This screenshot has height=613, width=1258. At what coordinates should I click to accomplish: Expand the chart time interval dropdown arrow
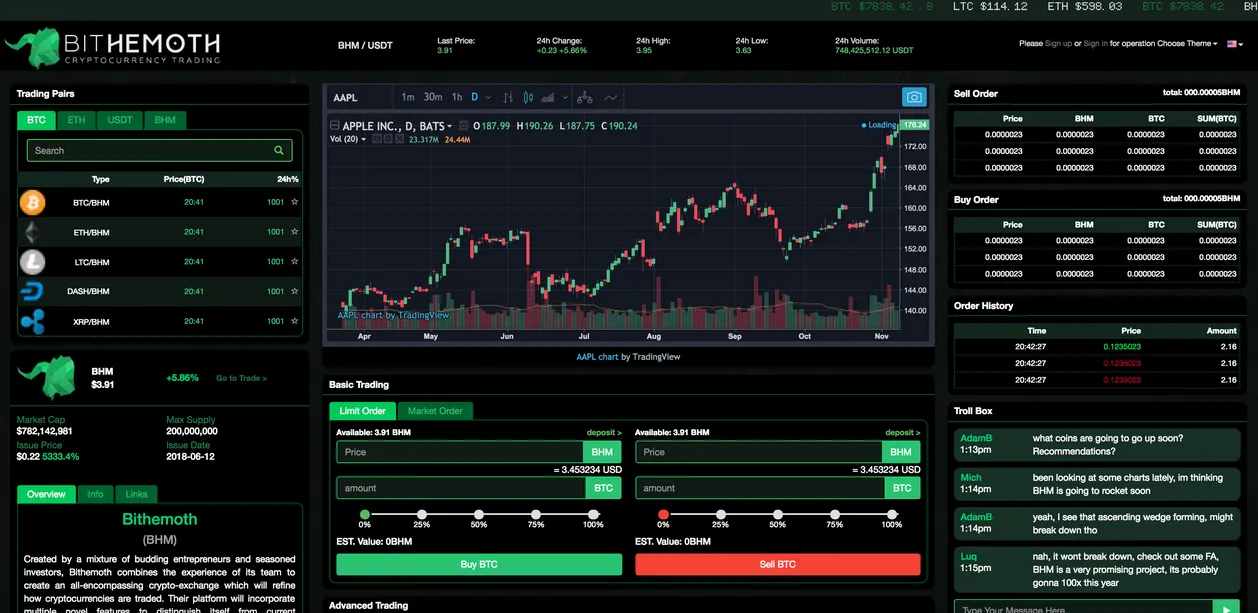(488, 97)
